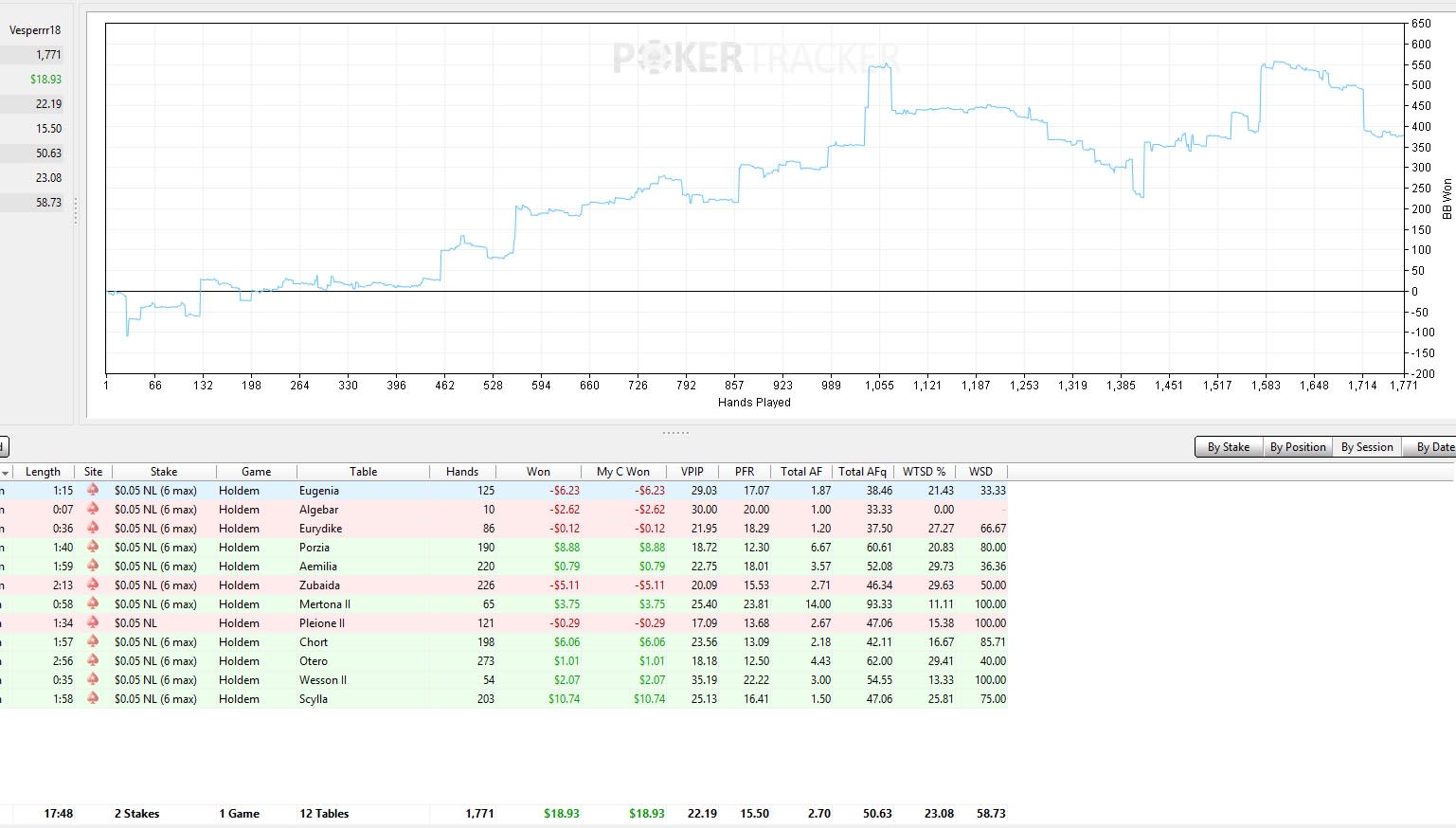
Task: Click the horizontal splitter dots below the graph
Action: click(x=675, y=433)
